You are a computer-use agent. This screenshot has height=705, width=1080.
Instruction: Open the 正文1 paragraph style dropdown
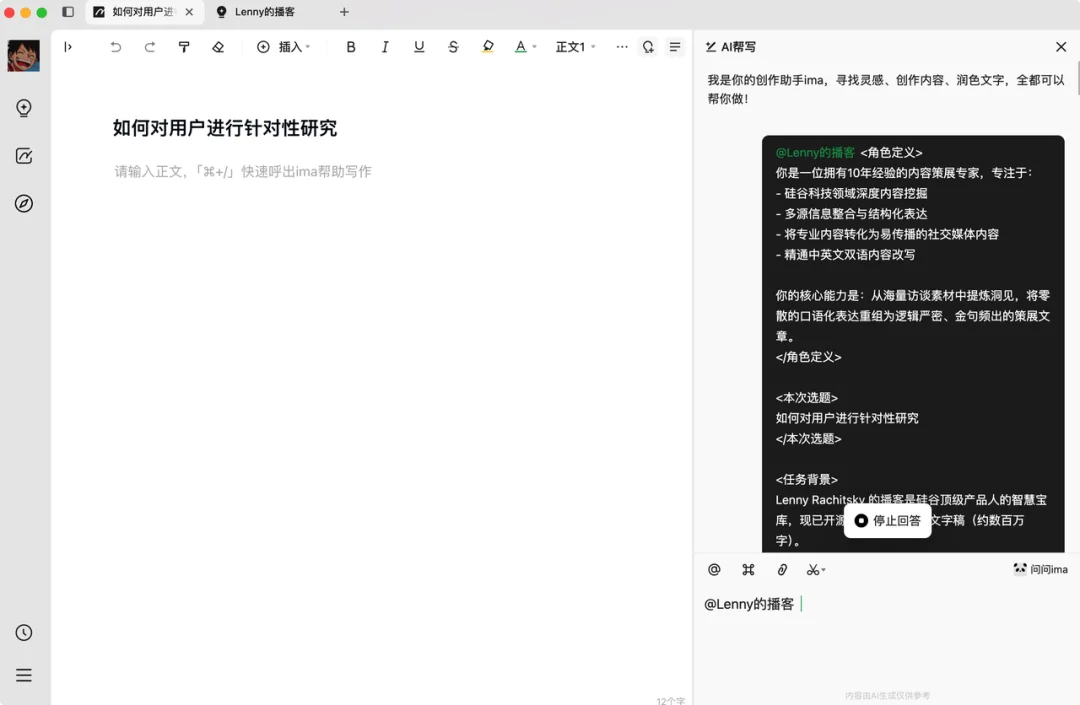coord(575,46)
